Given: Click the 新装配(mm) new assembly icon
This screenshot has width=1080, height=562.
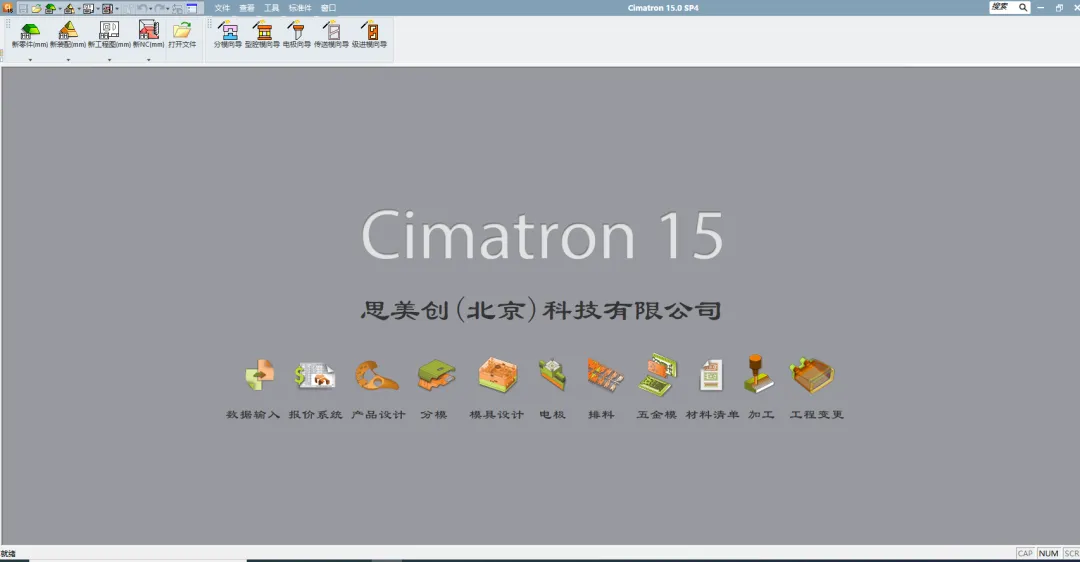Looking at the screenshot, I should point(68,30).
